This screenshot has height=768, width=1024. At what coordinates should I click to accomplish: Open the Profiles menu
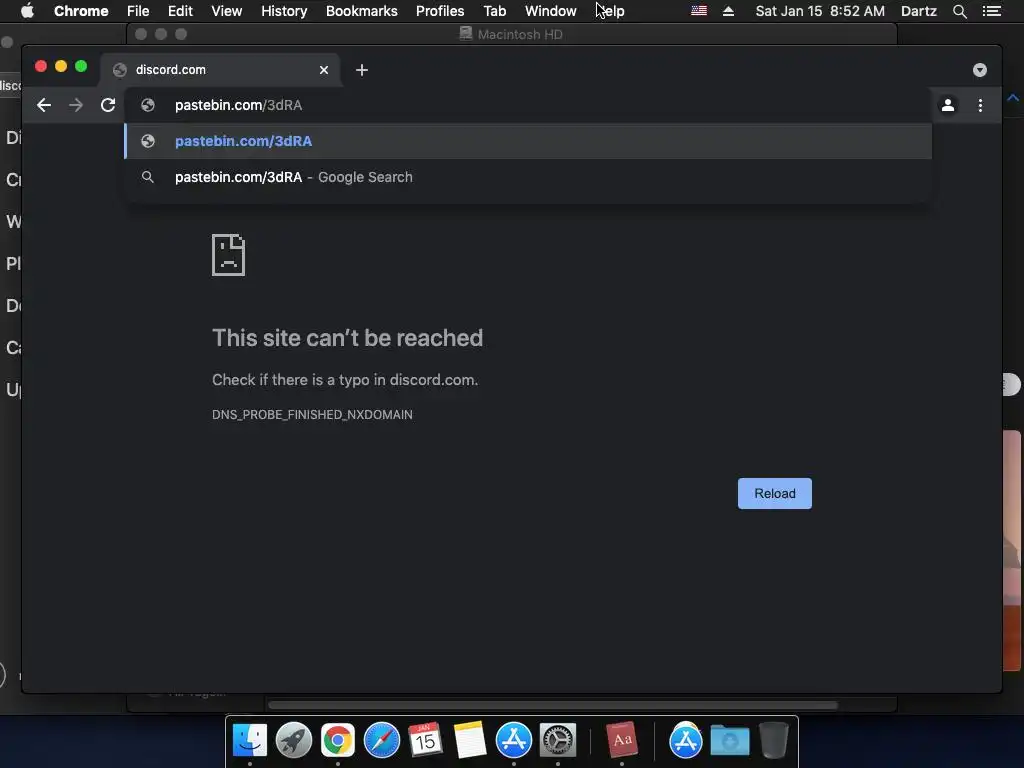pyautogui.click(x=440, y=11)
